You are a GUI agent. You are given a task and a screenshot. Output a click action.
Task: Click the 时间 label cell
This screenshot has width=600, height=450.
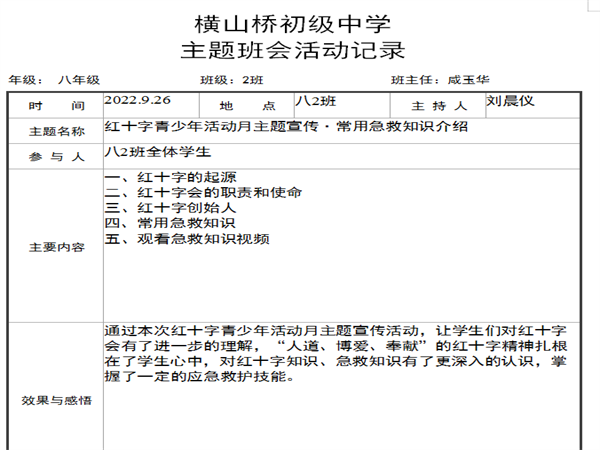click(x=56, y=105)
